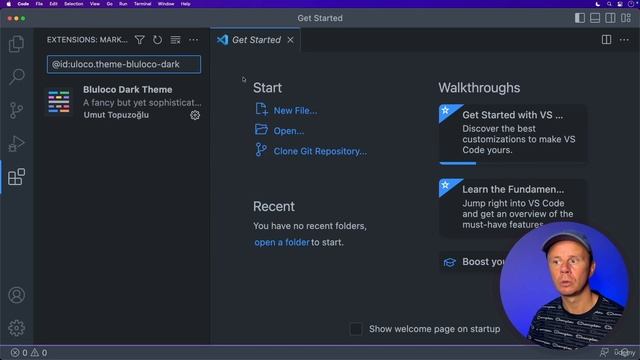Open the Window menu
Image resolution: width=640 pixels, height=360 pixels.
[x=166, y=4]
